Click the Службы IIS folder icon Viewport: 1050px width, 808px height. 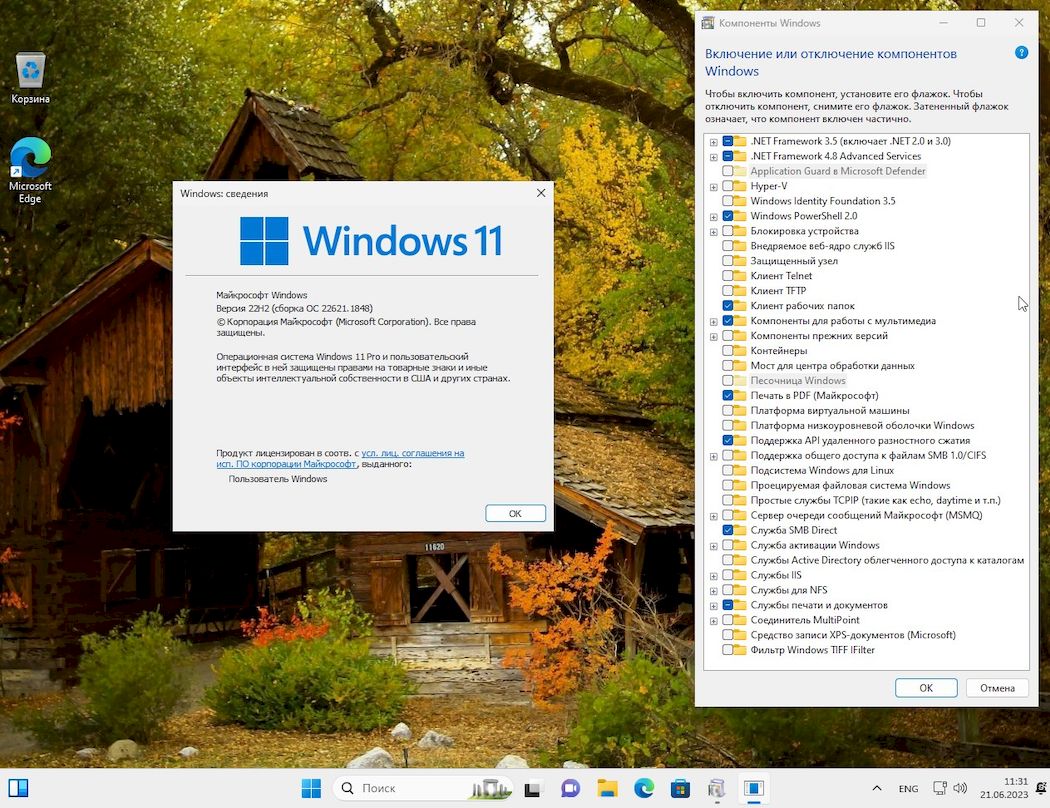point(739,575)
